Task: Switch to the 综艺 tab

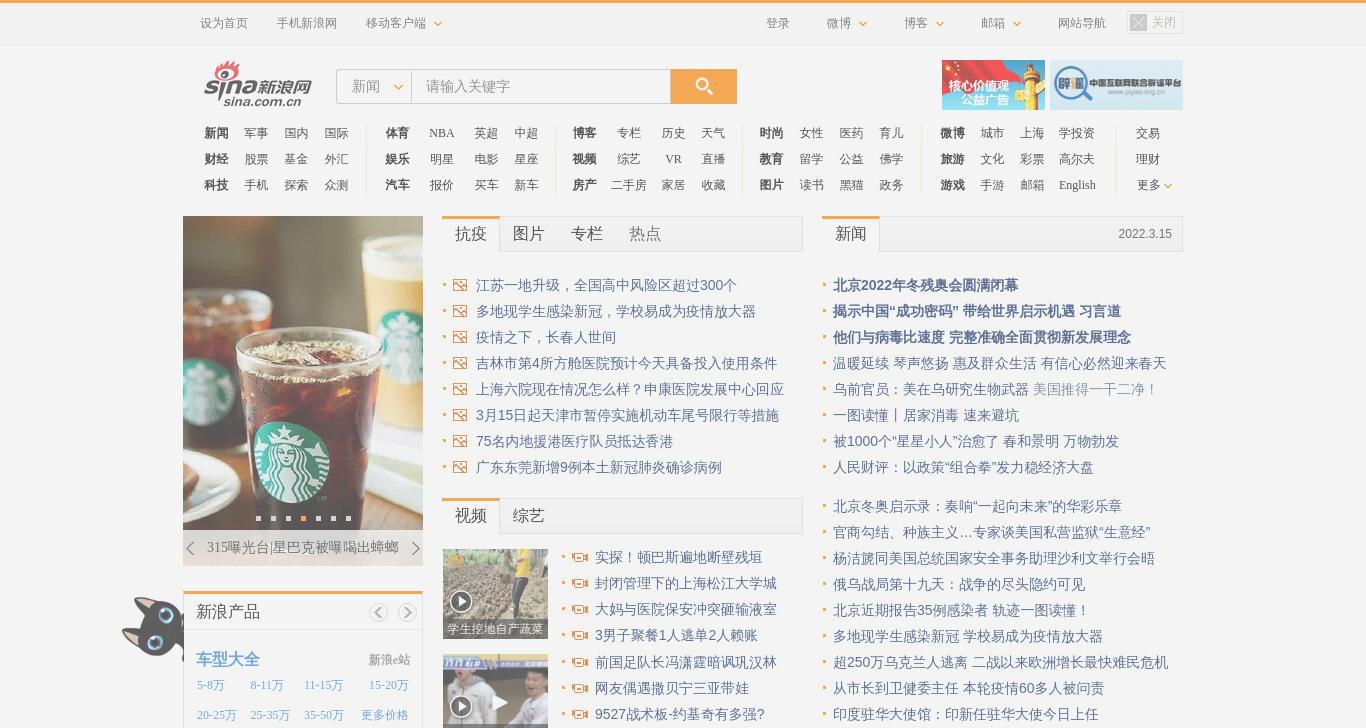Action: [x=528, y=516]
